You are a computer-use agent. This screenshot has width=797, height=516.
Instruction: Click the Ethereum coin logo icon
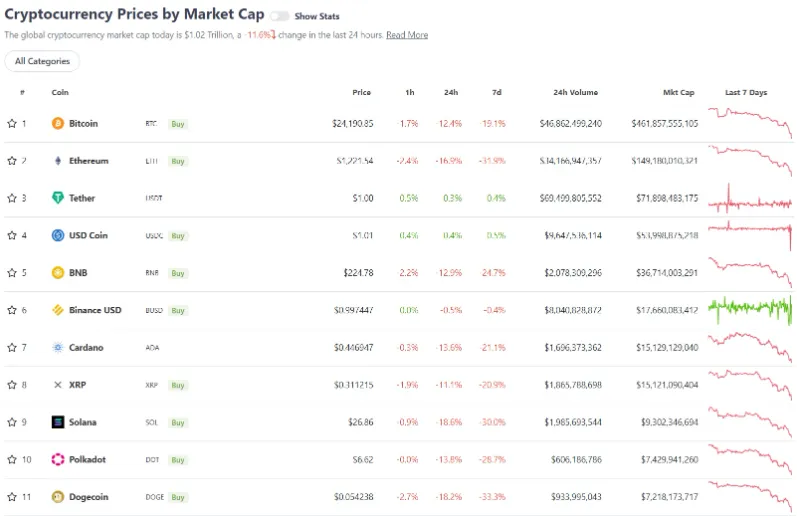pos(58,161)
